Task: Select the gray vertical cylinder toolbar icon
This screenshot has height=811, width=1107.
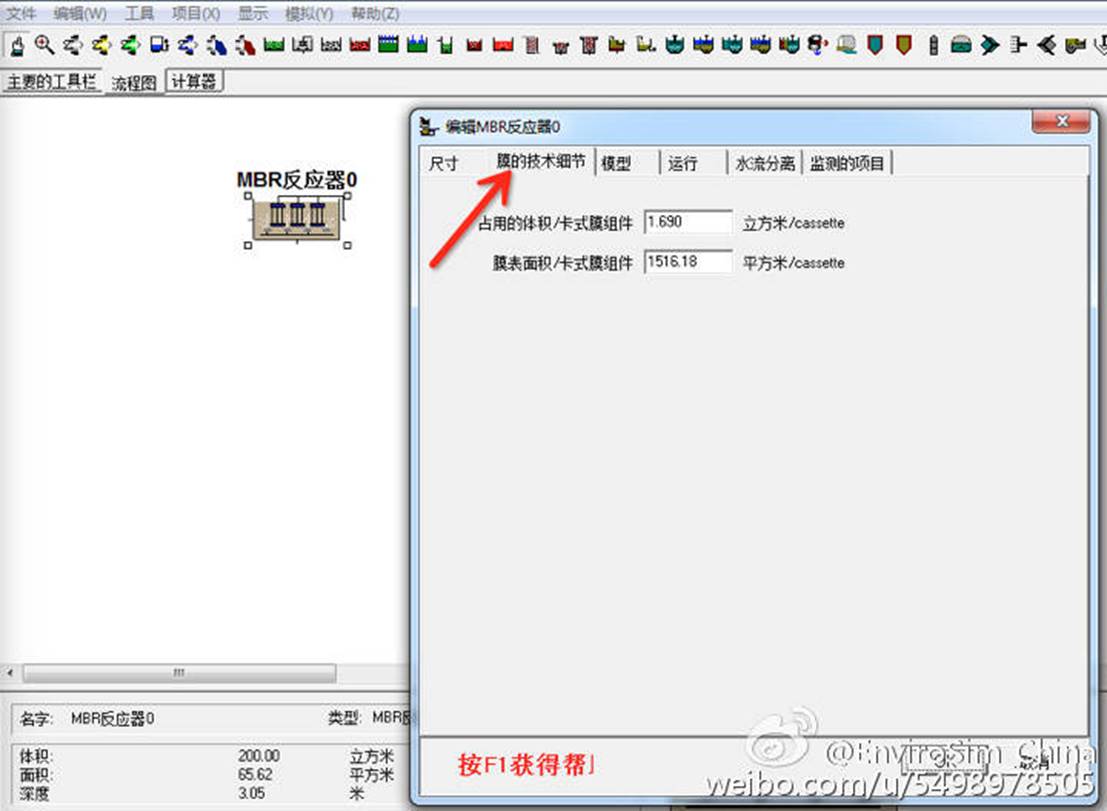Action: tap(933, 45)
